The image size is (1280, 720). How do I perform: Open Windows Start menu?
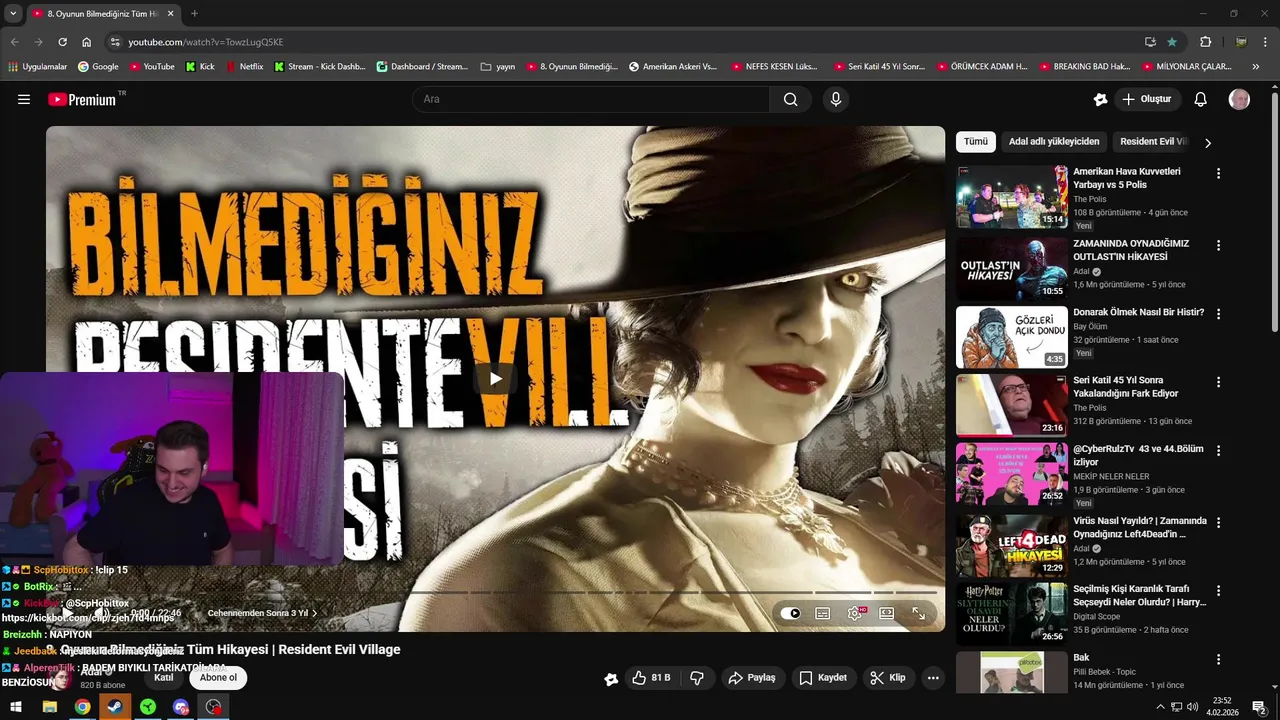click(x=16, y=707)
